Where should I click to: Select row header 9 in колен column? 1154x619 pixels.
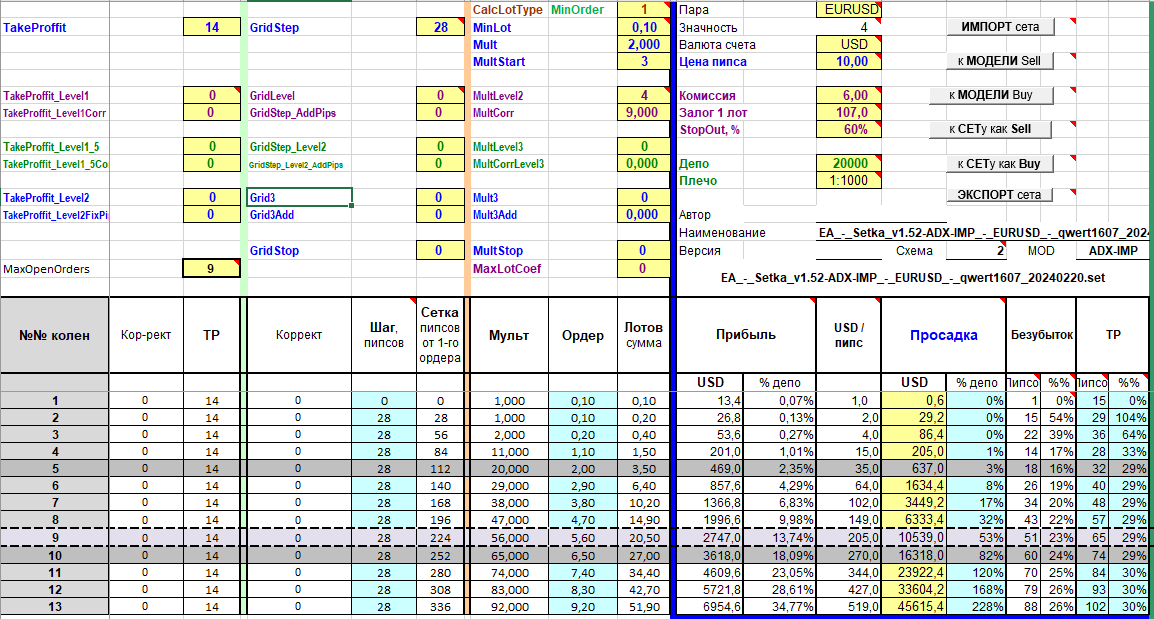click(x=54, y=538)
